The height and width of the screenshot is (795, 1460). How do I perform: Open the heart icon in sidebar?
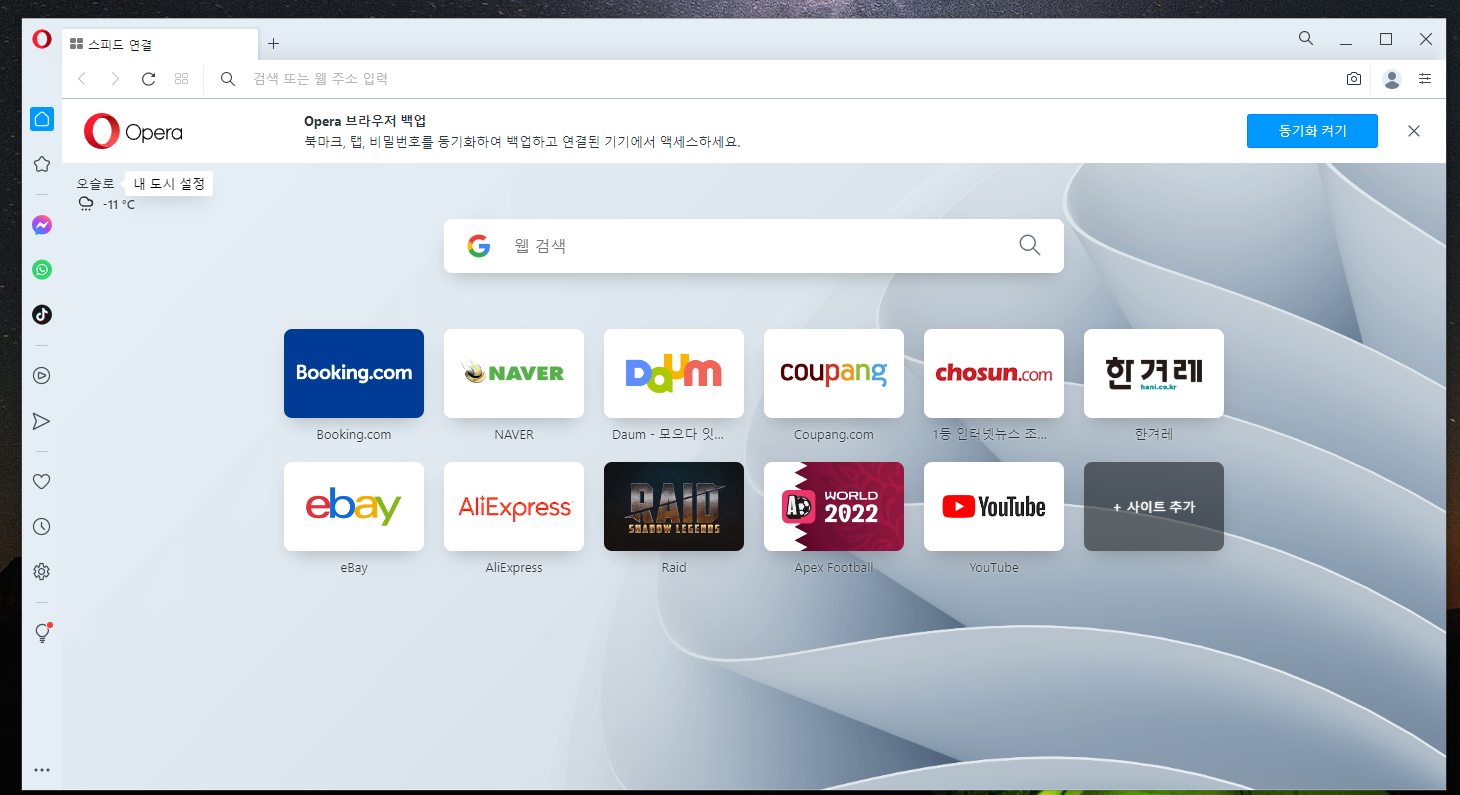tap(41, 482)
